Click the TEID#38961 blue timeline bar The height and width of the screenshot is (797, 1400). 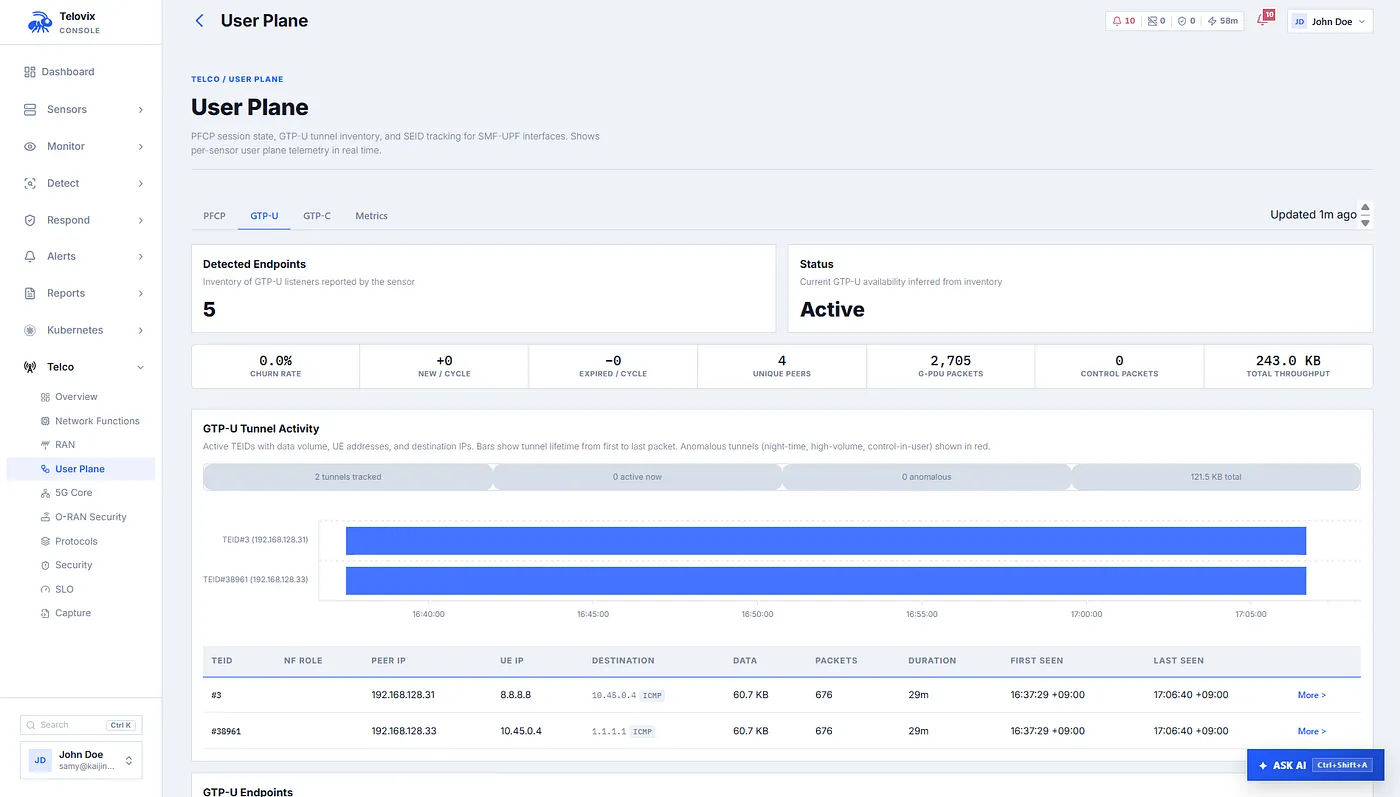pos(826,581)
